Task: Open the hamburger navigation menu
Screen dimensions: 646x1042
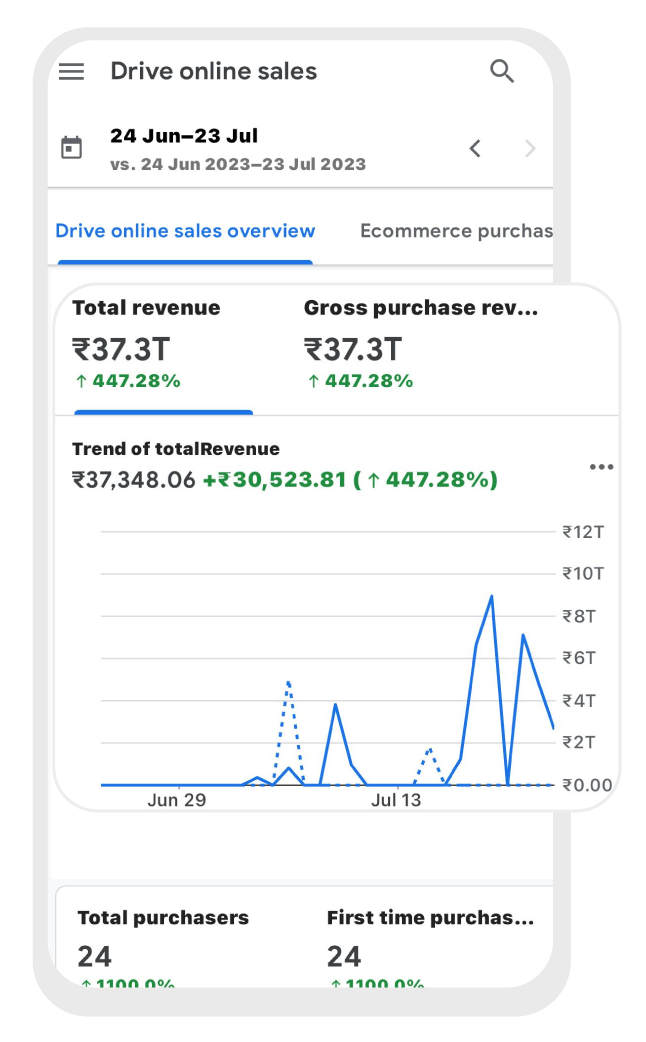Action: point(71,71)
